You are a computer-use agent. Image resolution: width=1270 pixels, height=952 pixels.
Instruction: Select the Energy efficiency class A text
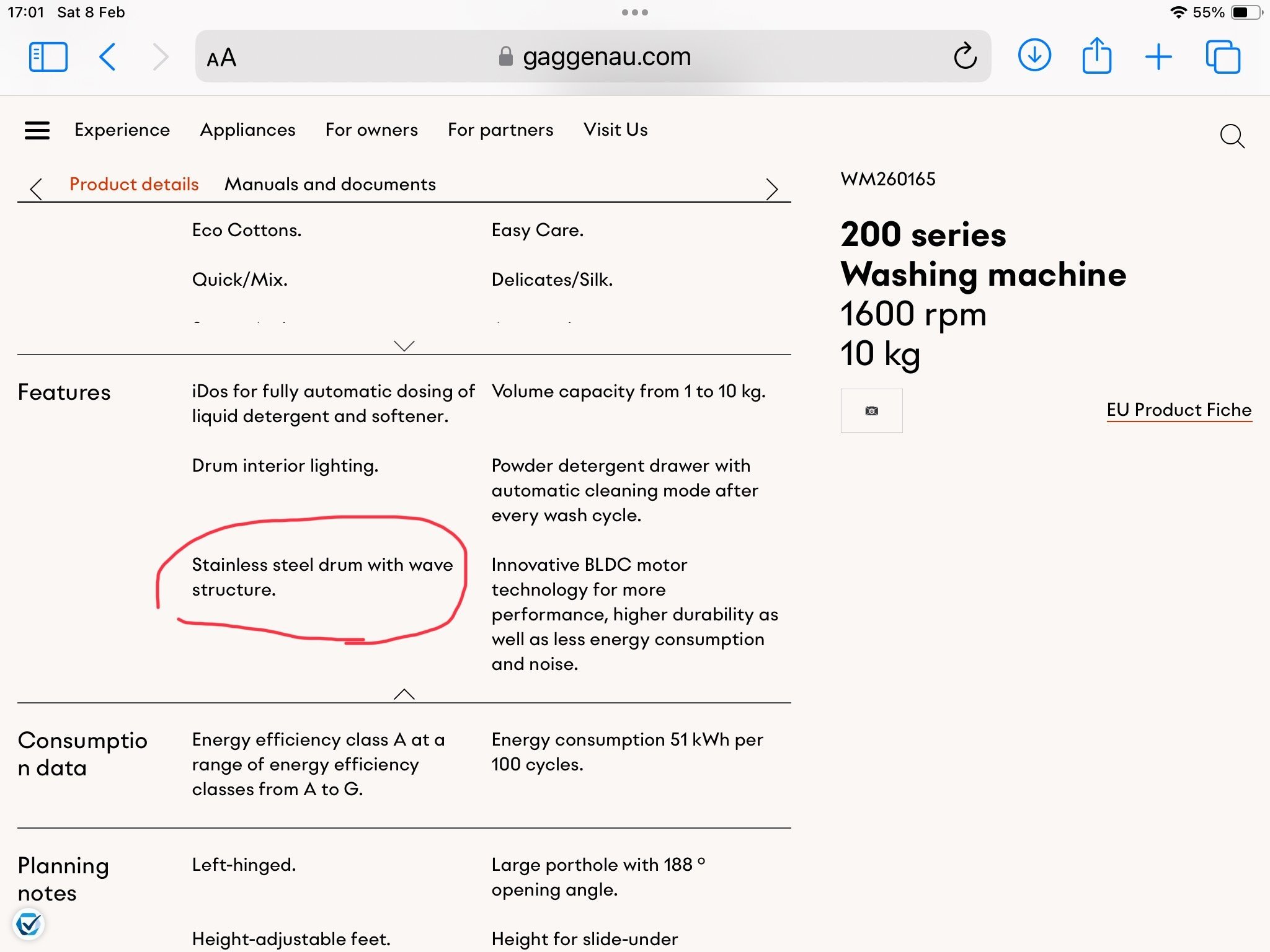tap(319, 764)
